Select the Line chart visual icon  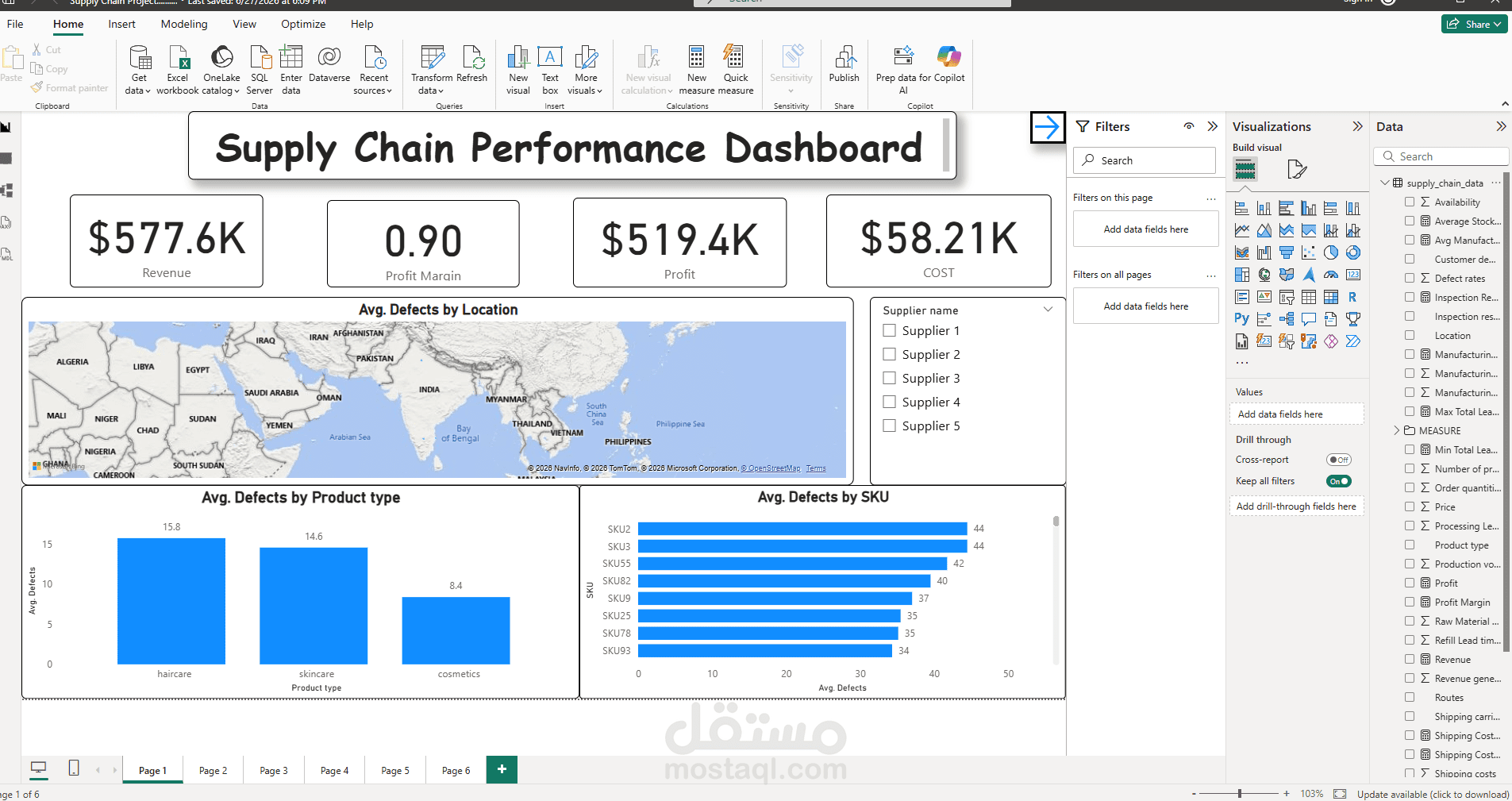click(1242, 230)
